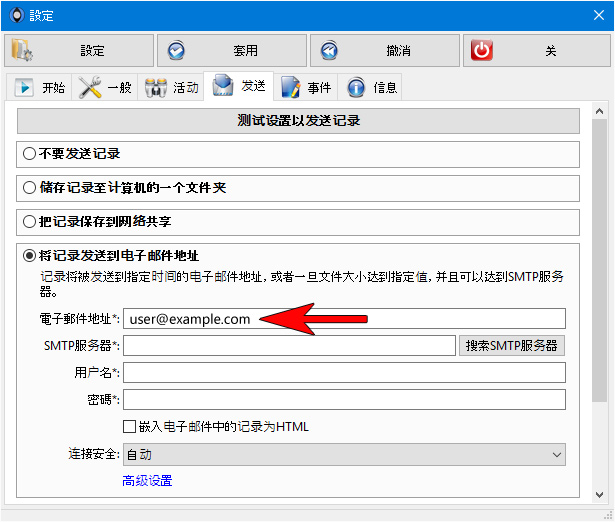
Task: Open the 高级设置 link
Action: tap(147, 480)
